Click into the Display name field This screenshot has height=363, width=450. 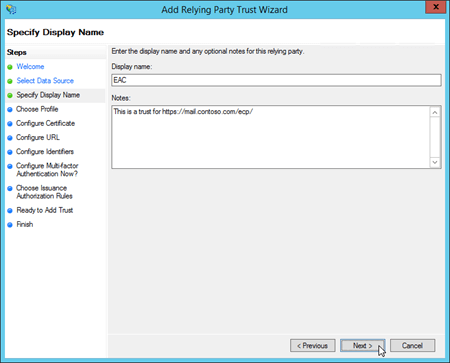coord(276,80)
